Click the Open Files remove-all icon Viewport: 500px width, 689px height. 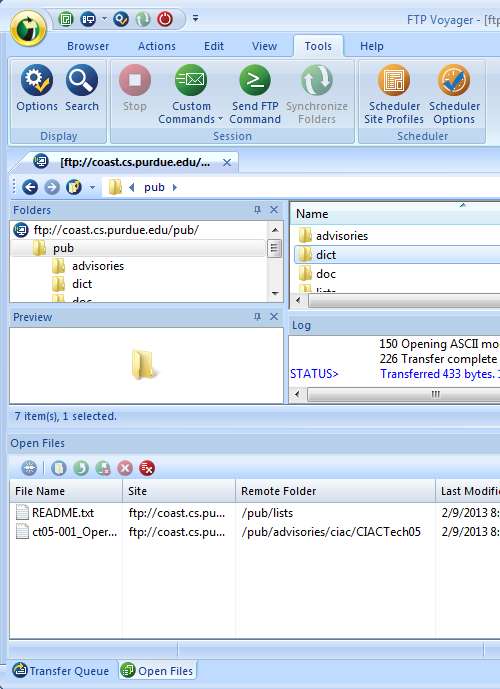tap(147, 468)
